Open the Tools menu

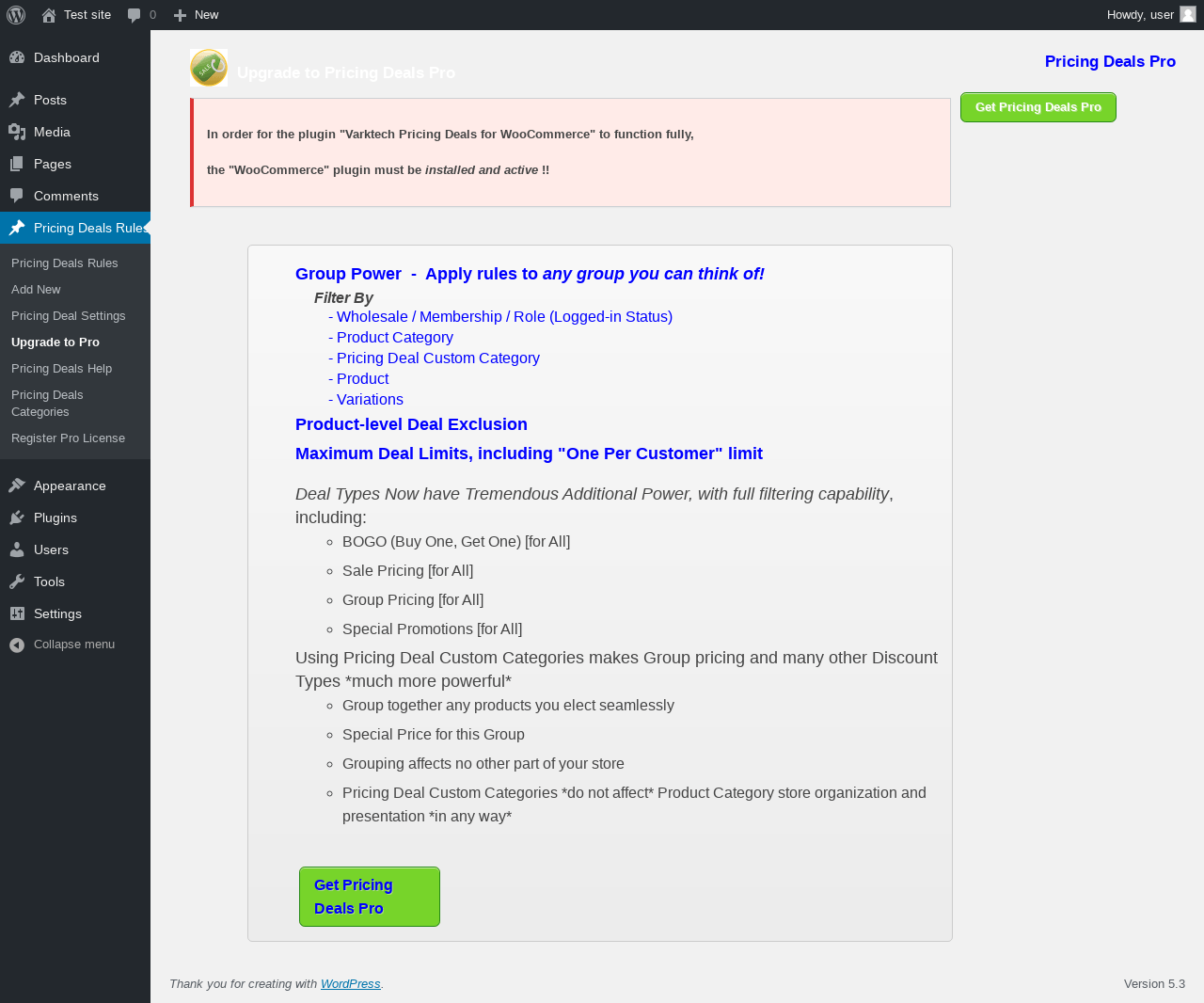tap(75, 581)
